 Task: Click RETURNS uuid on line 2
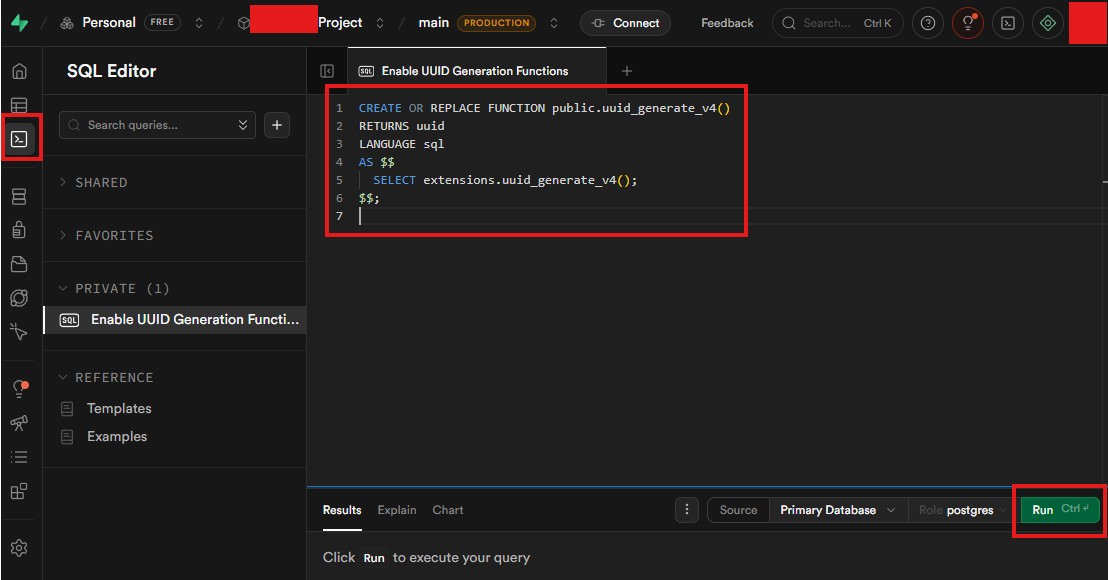coord(401,126)
